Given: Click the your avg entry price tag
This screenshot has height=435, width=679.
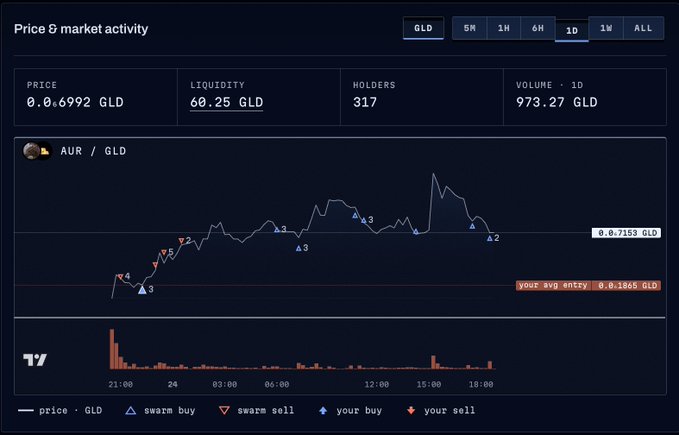Looking at the screenshot, I should pyautogui.click(x=588, y=285).
